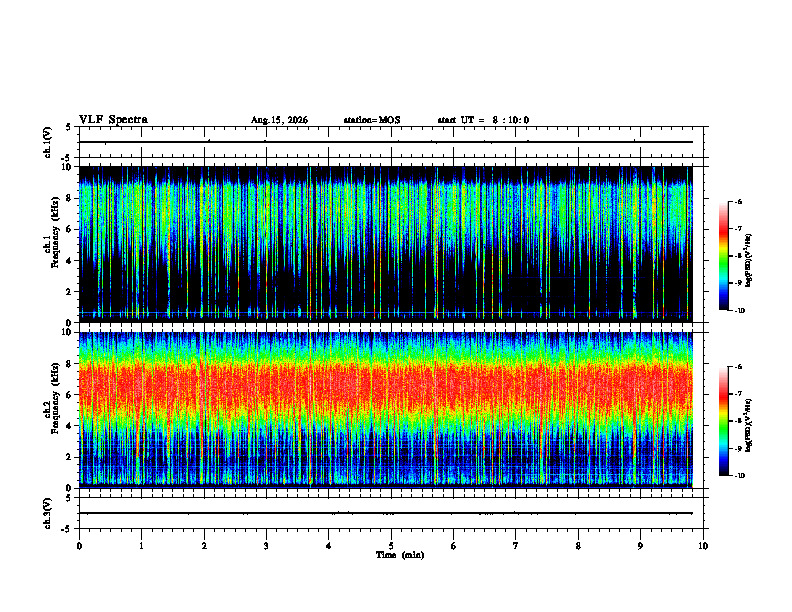The image size is (792, 612).
Task: Click time axis tick label "1"
Action: (x=141, y=546)
